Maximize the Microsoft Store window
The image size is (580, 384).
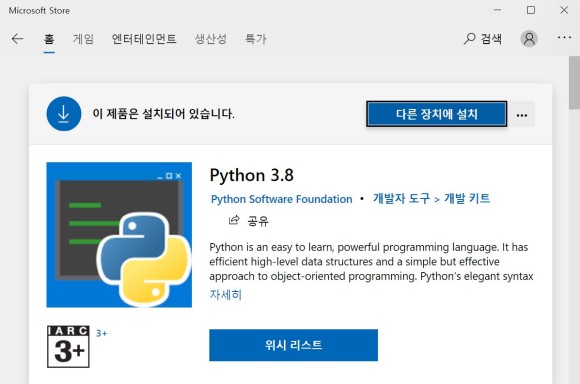[531, 10]
